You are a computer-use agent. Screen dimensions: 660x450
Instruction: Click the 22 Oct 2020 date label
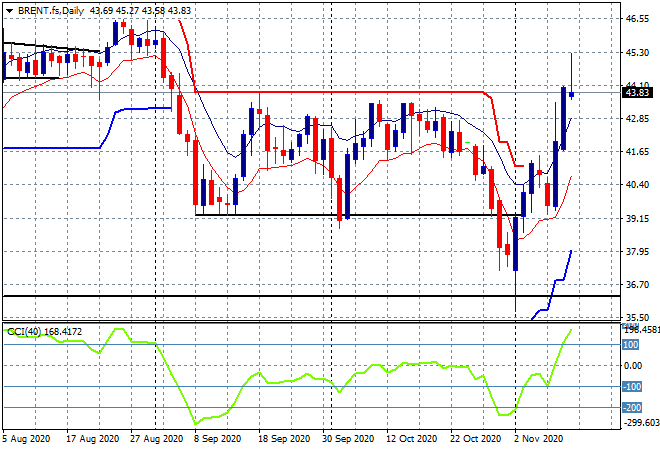pyautogui.click(x=476, y=439)
